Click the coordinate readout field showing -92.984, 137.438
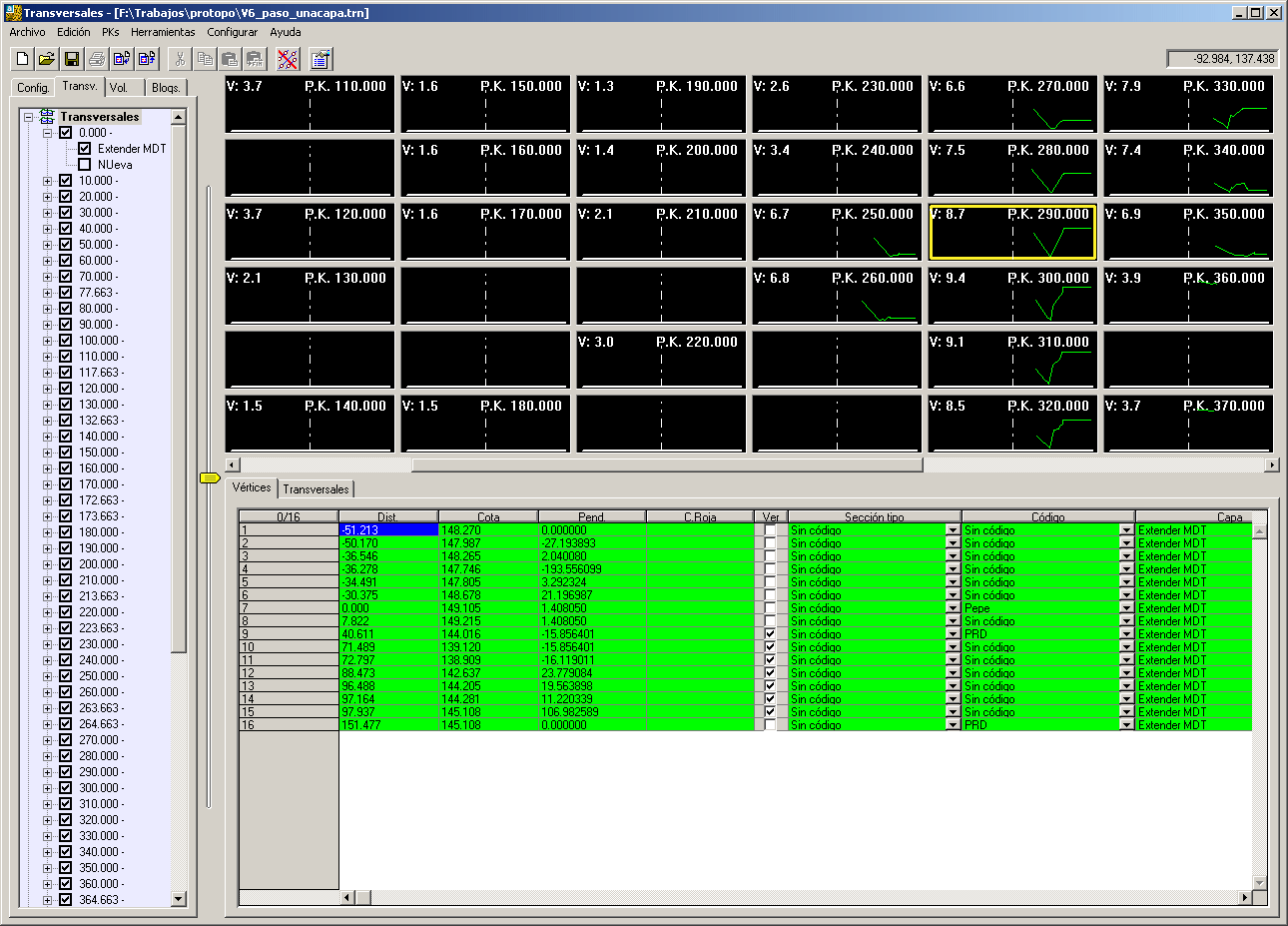Image resolution: width=1288 pixels, height=926 pixels. point(1222,59)
